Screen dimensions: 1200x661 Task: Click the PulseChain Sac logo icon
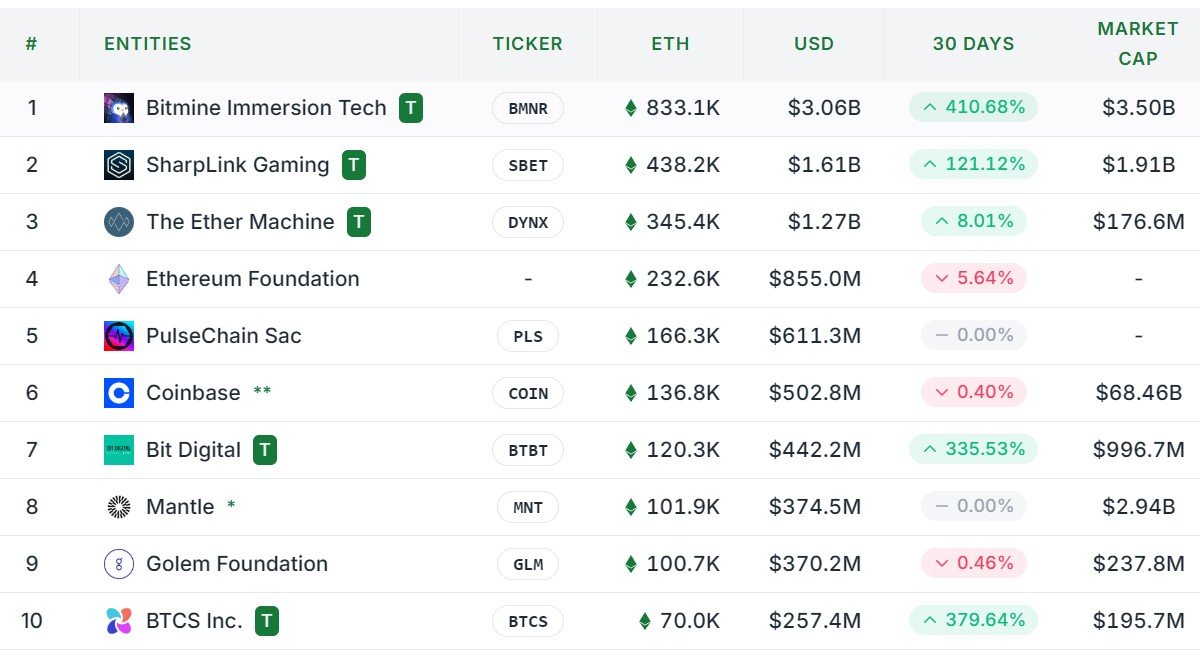pyautogui.click(x=119, y=336)
